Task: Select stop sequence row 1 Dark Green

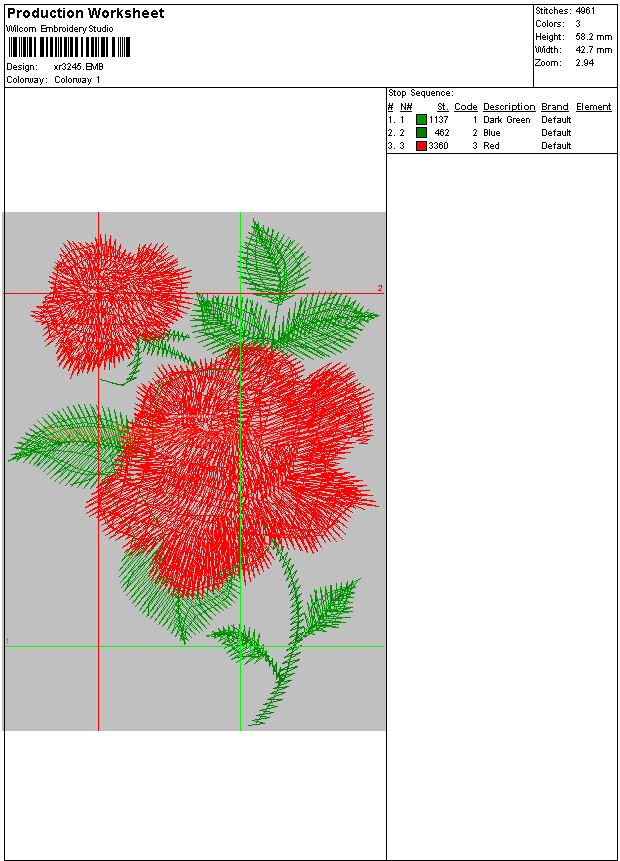Action: click(x=506, y=120)
